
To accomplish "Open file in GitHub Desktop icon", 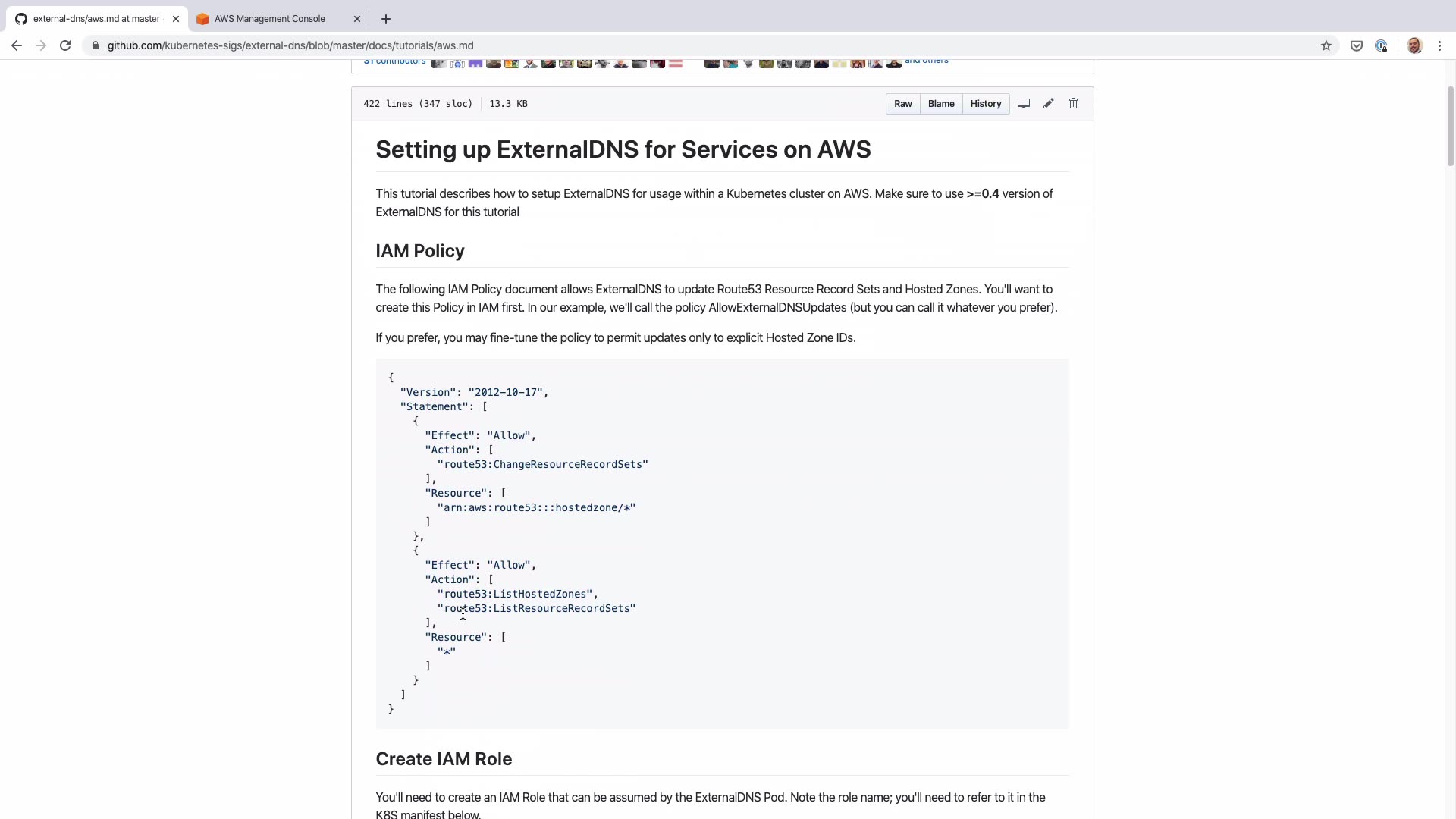I will point(1023,104).
